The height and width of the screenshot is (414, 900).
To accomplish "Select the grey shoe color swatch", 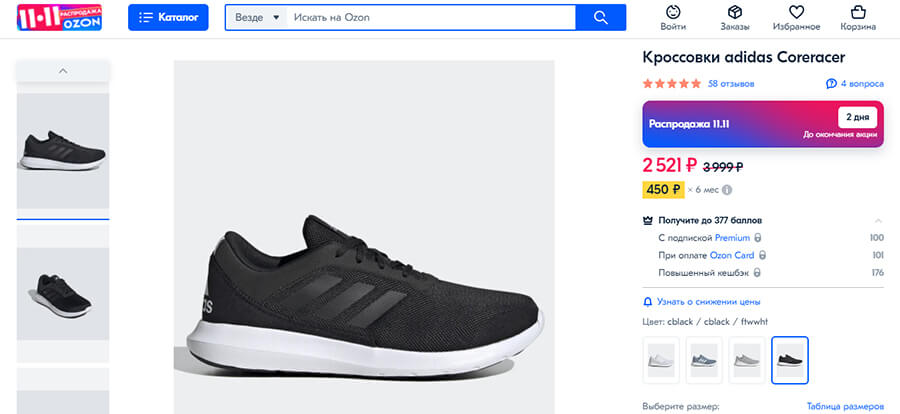I will click(x=747, y=359).
